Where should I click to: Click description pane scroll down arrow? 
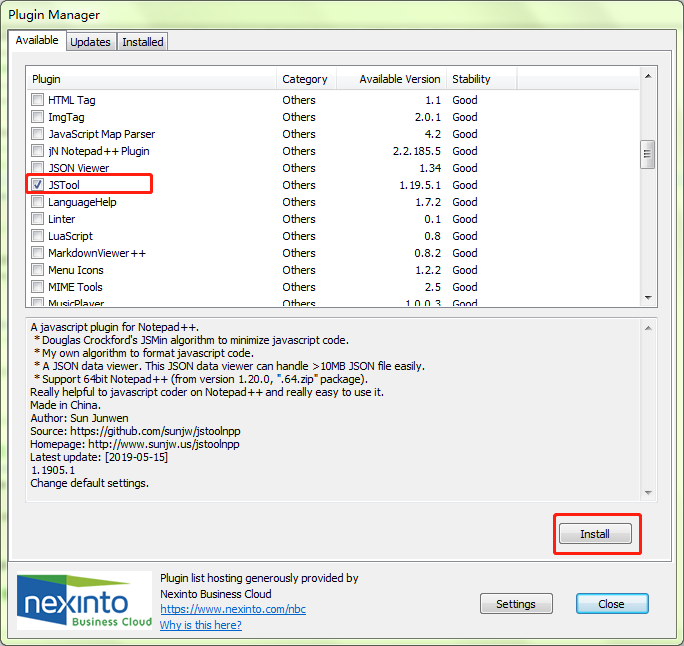(648, 493)
